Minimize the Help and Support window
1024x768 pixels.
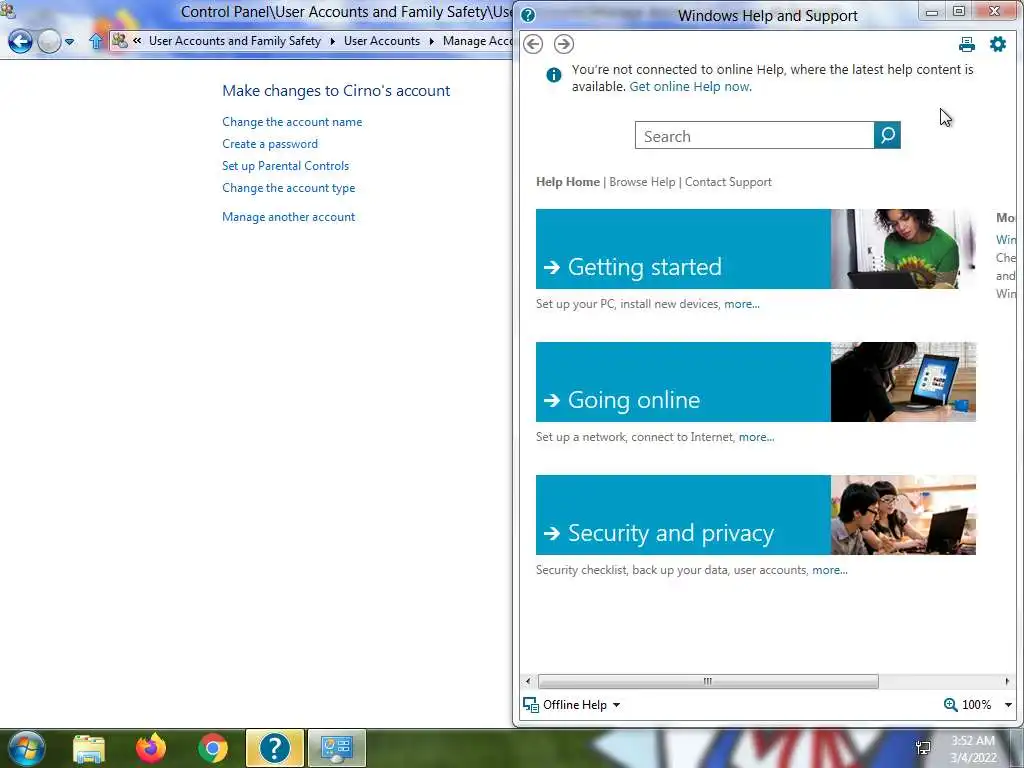coord(932,12)
